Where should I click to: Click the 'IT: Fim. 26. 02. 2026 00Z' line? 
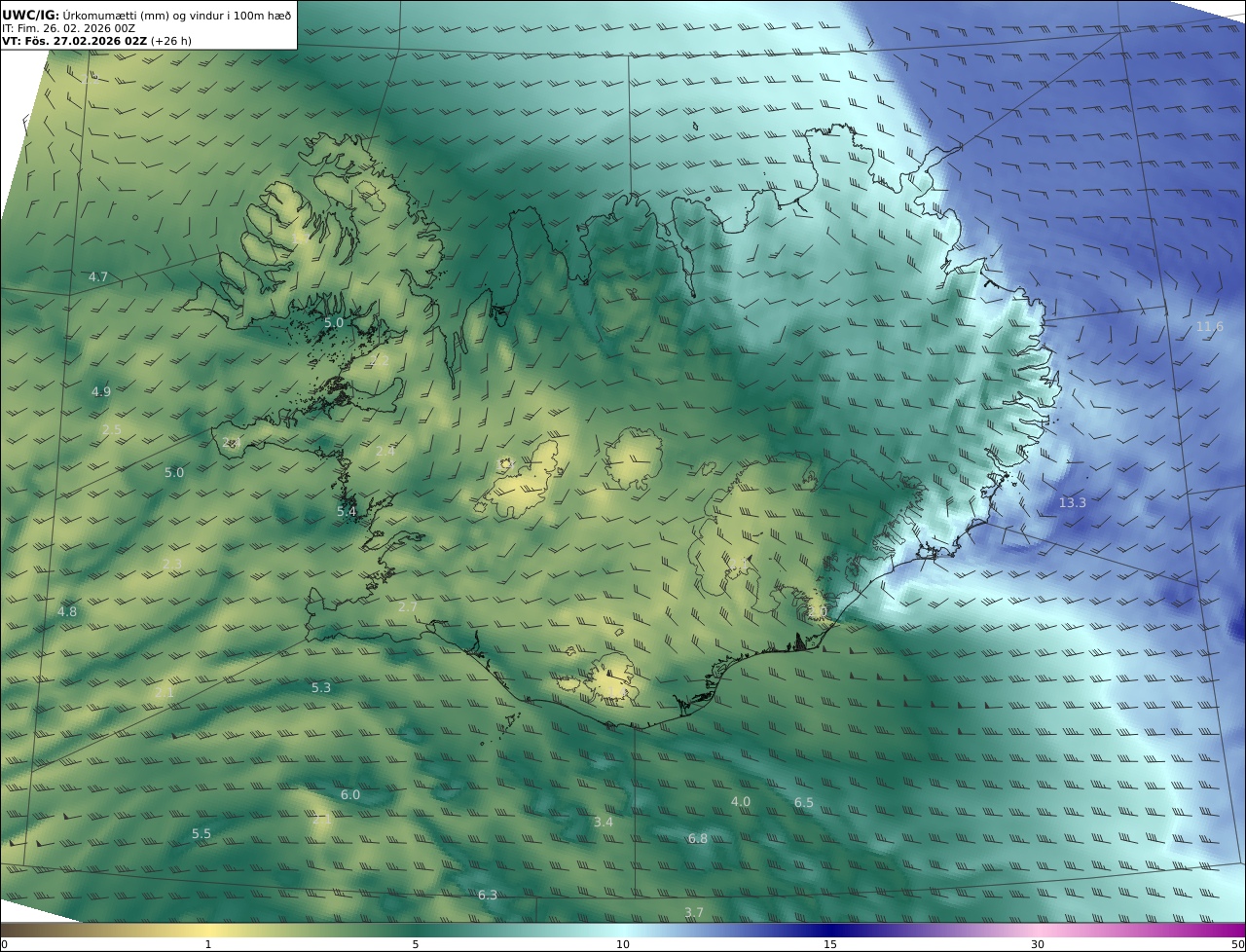click(68, 28)
